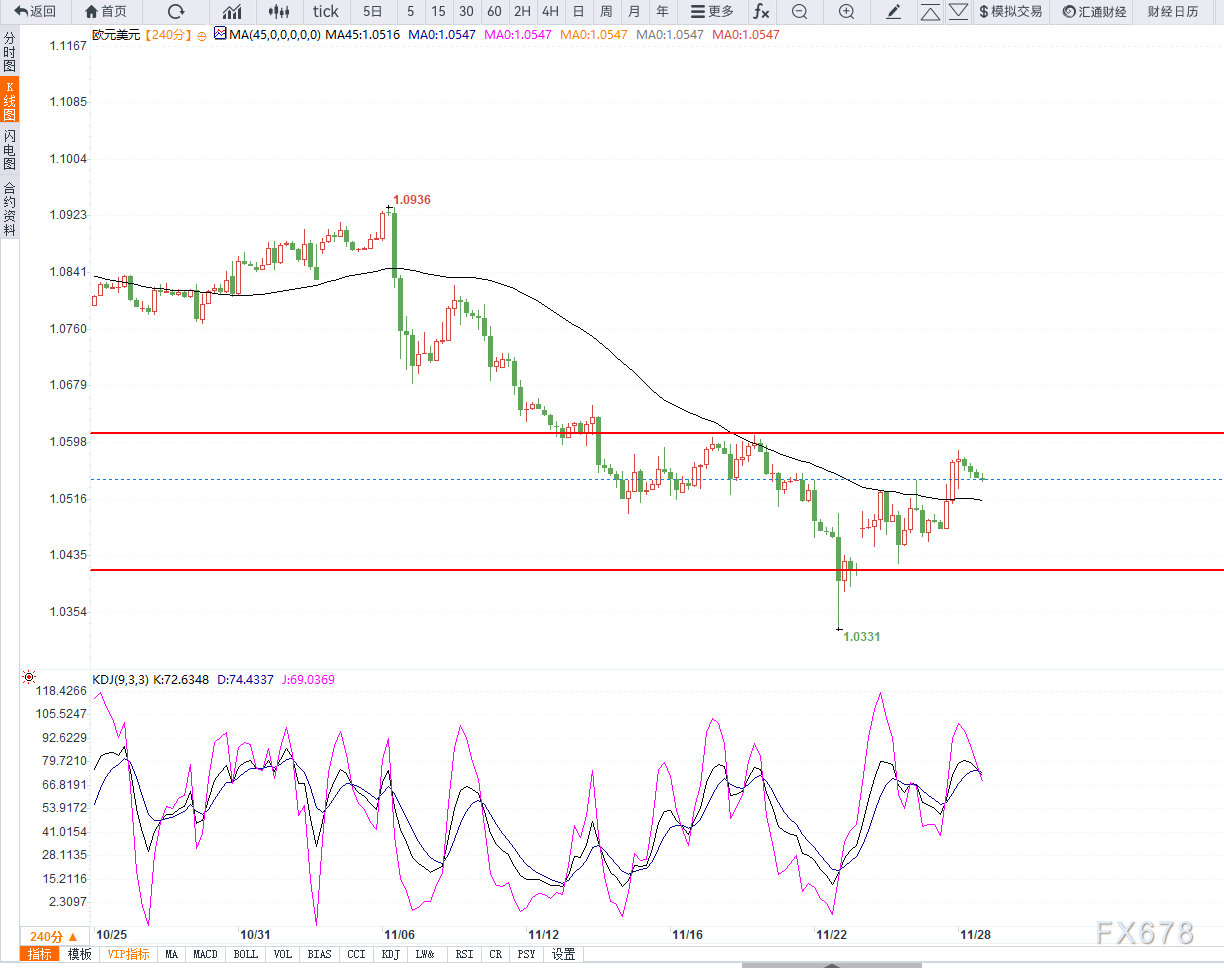
Task: Click the K:72.6348 value
Action: pyautogui.click(x=183, y=680)
